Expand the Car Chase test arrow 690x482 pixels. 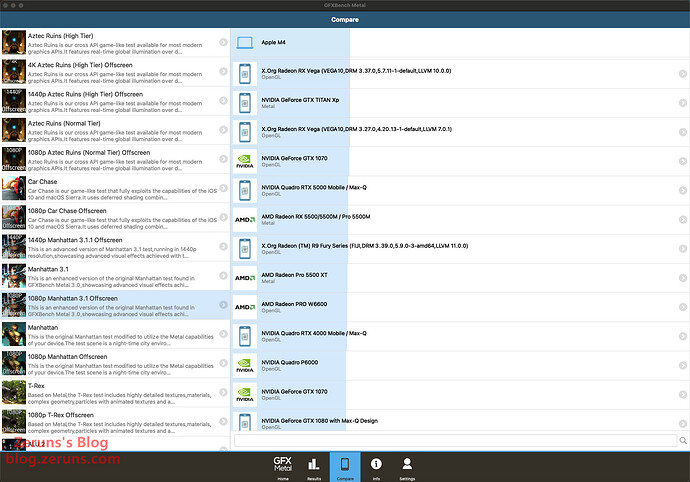click(223, 188)
